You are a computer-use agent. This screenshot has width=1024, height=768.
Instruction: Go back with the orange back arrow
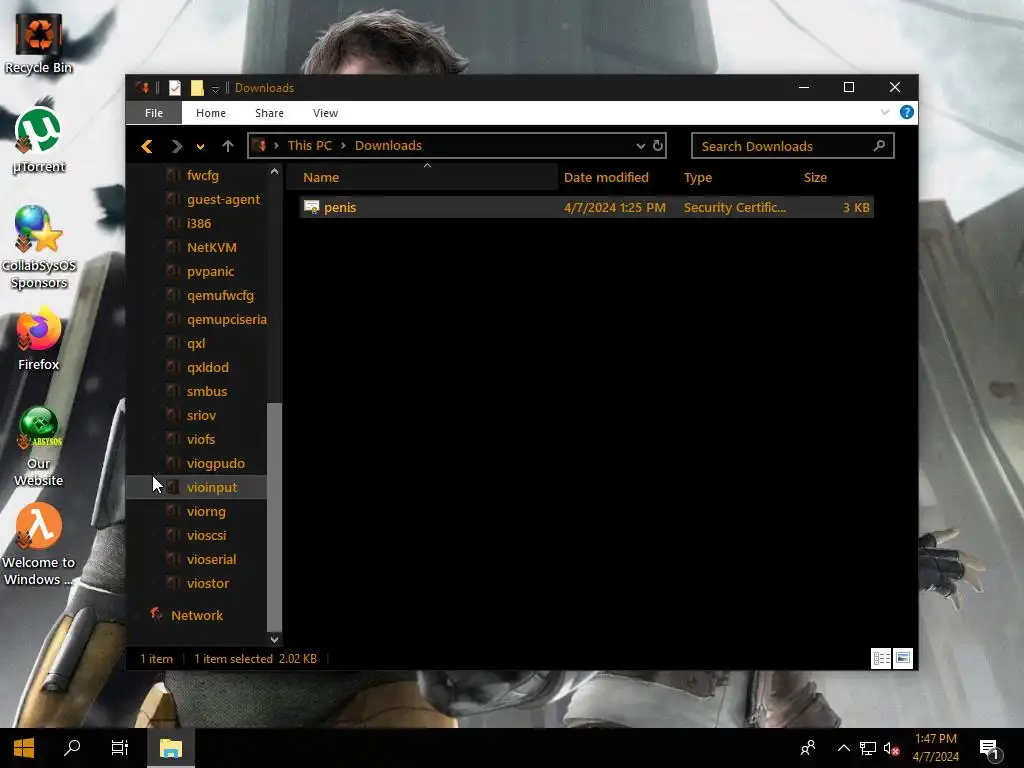pos(147,146)
